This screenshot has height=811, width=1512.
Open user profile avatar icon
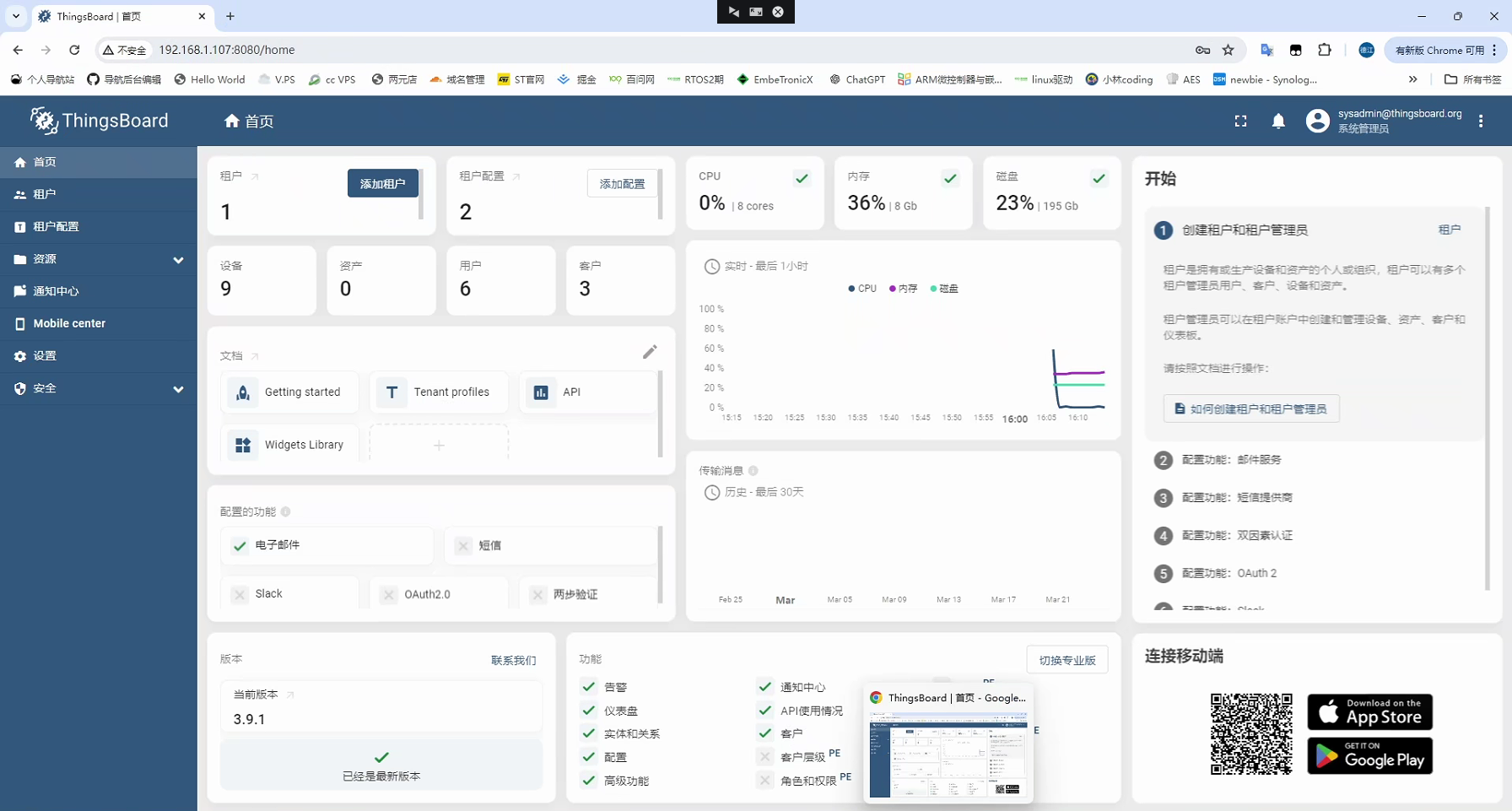click(x=1317, y=121)
